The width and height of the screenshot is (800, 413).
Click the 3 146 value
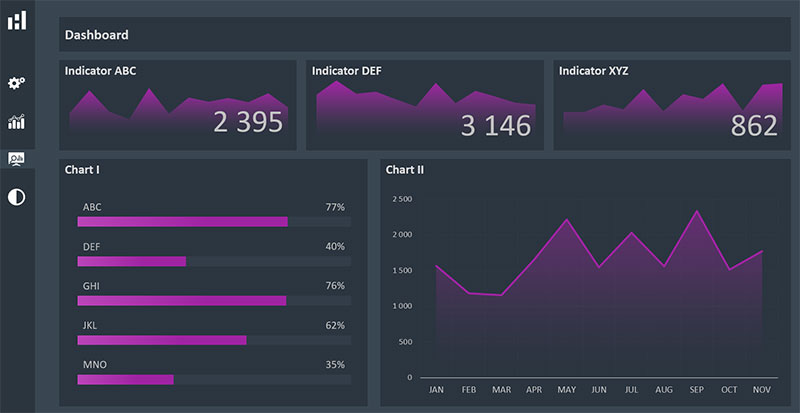point(495,126)
